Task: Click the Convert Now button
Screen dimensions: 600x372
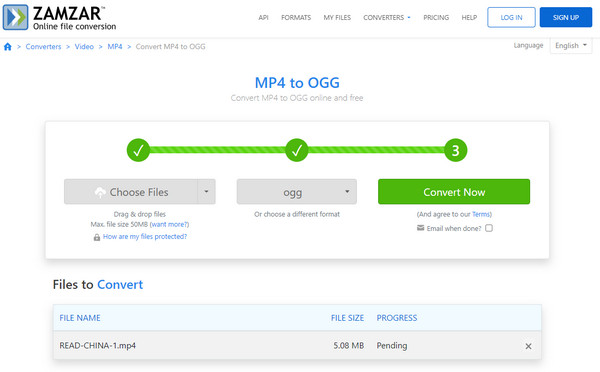Action: coord(454,191)
